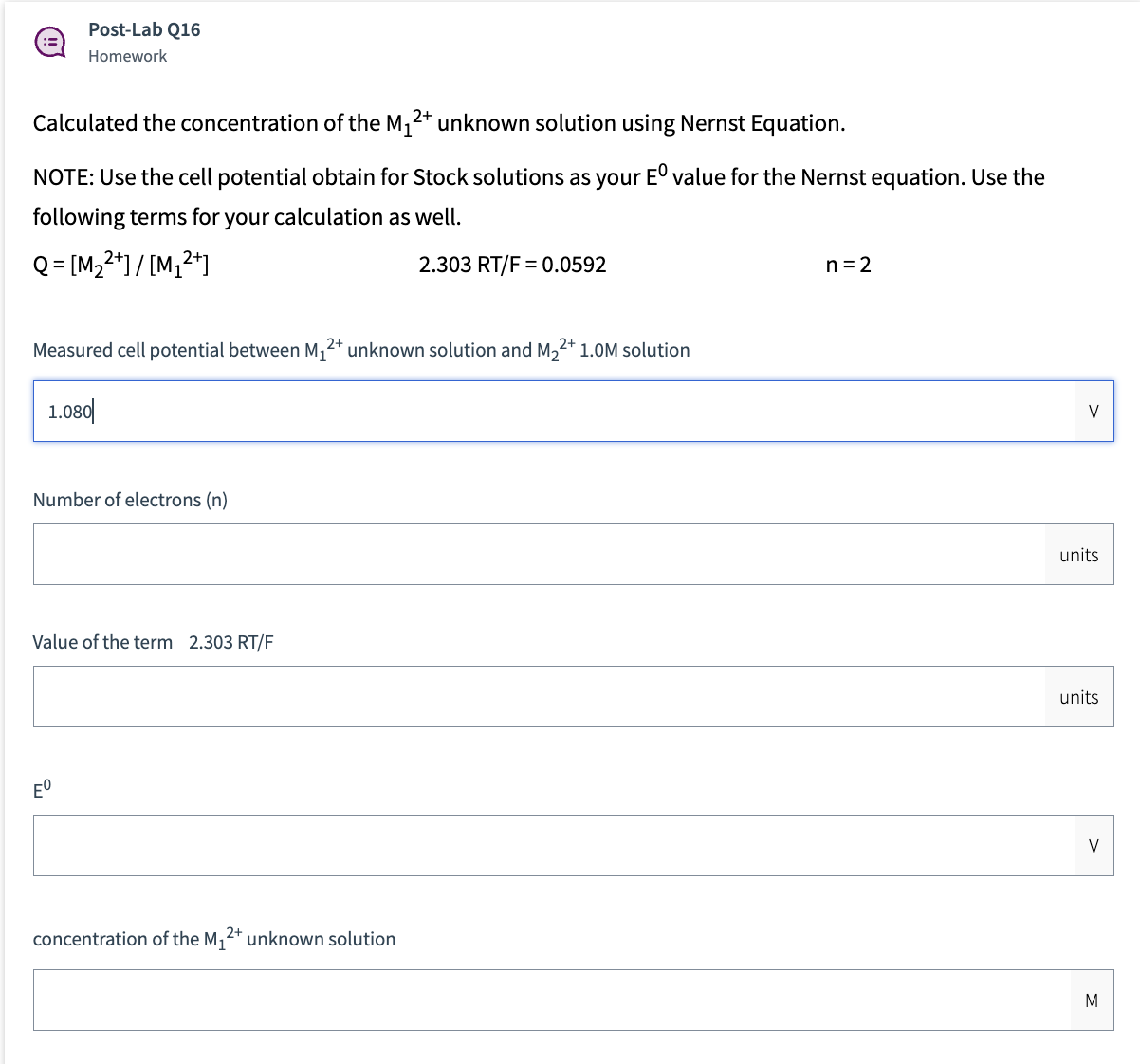Click the M unit label for concentration

coord(1091,1000)
